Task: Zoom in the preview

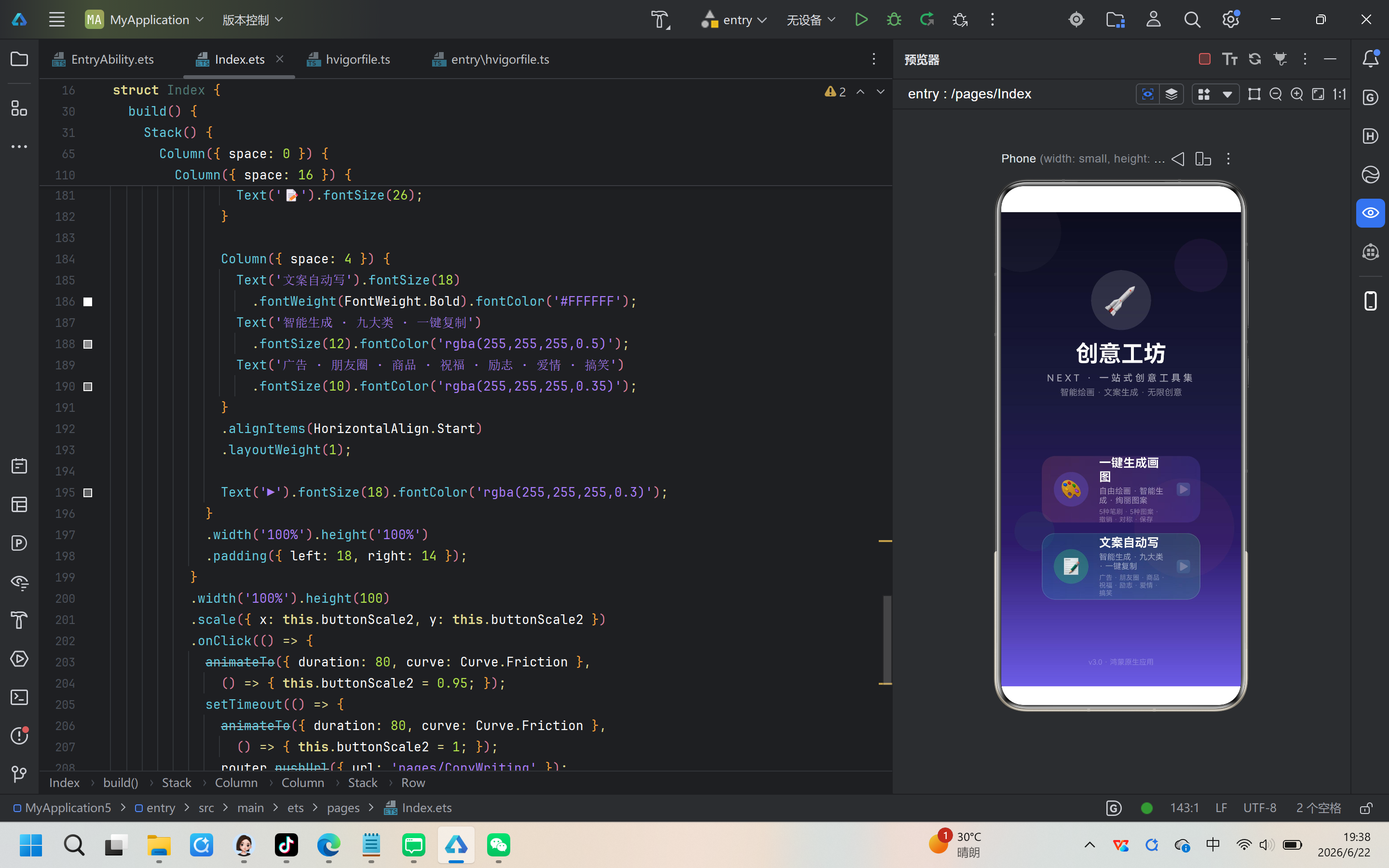Action: tap(1296, 94)
